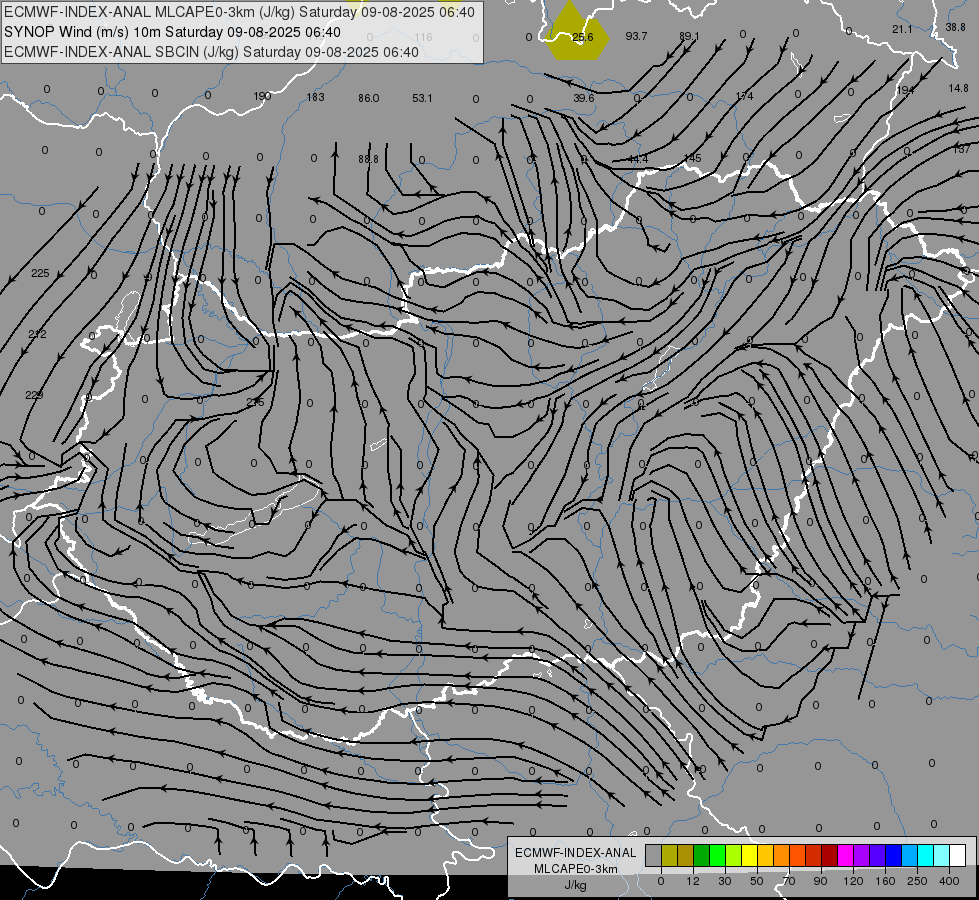Click the 190 map value

click(x=262, y=96)
